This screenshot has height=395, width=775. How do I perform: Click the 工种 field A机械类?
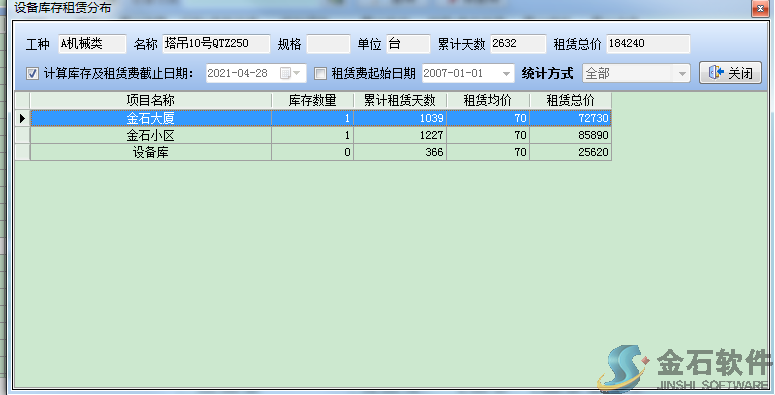click(92, 44)
